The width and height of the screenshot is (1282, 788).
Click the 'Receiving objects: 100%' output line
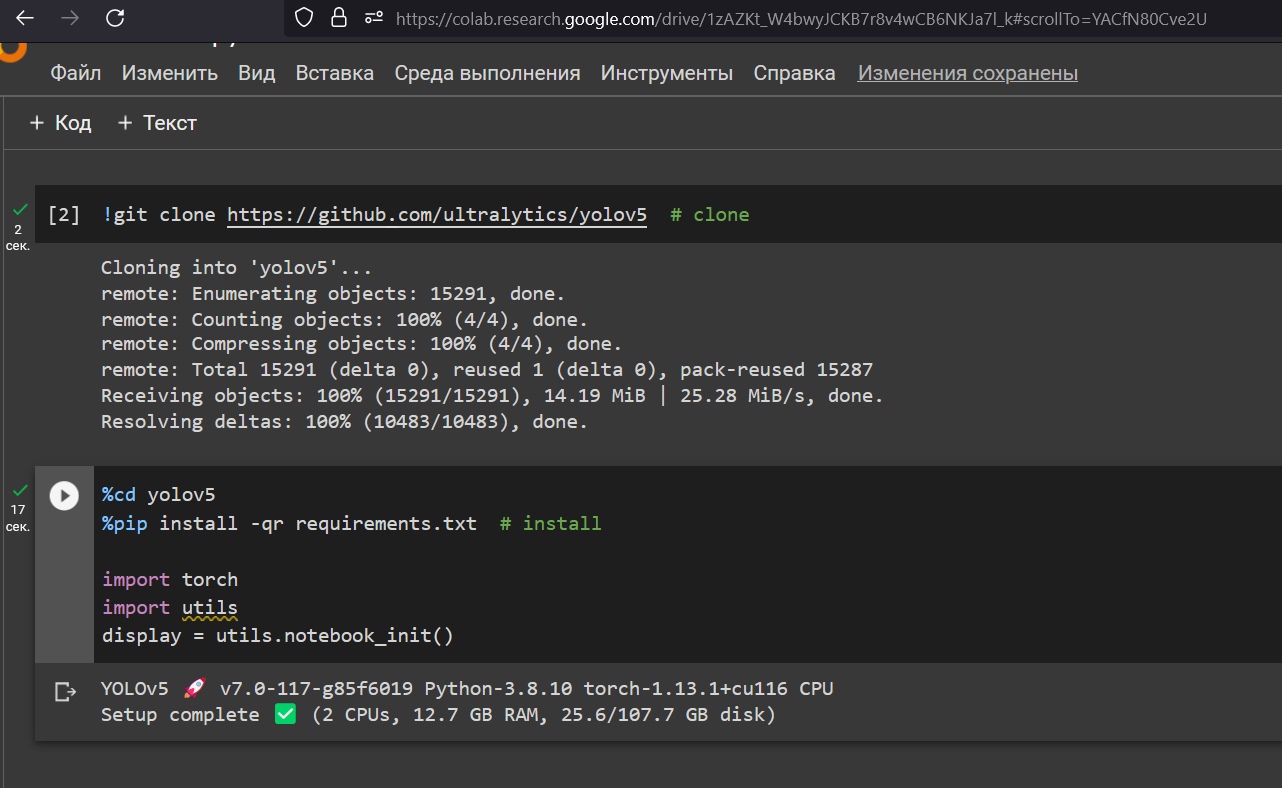tap(492, 396)
